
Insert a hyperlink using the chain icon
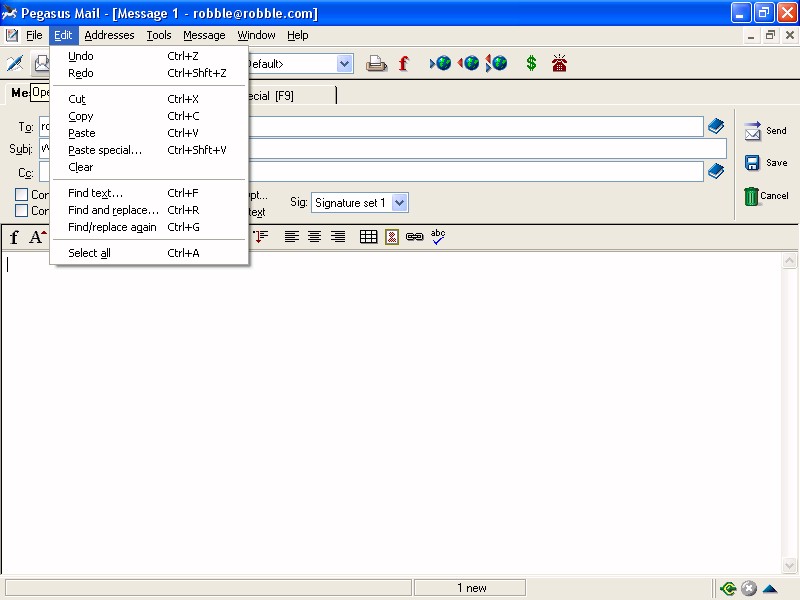click(x=414, y=237)
